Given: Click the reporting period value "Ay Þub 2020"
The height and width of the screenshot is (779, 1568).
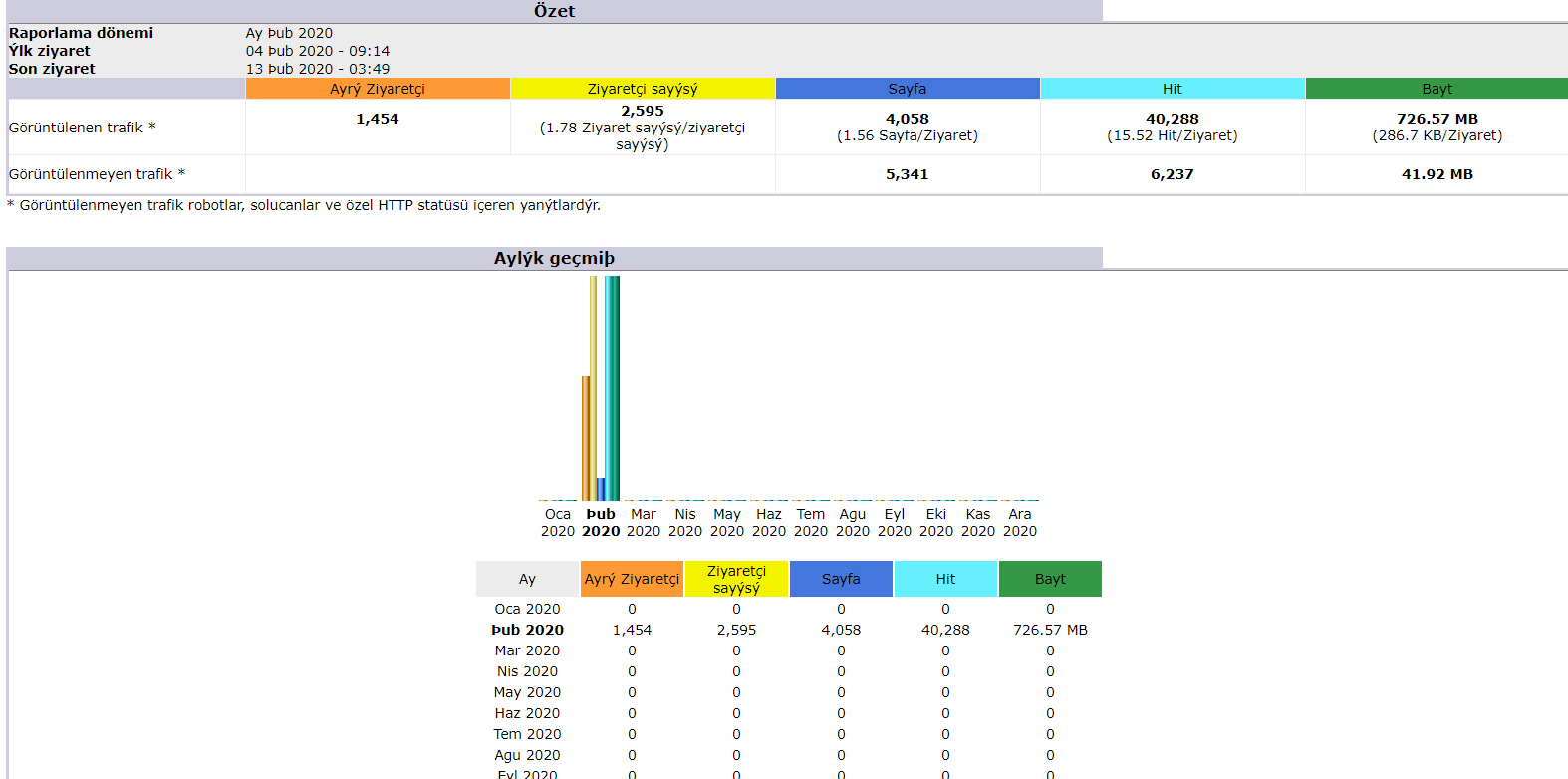Looking at the screenshot, I should coord(289,33).
